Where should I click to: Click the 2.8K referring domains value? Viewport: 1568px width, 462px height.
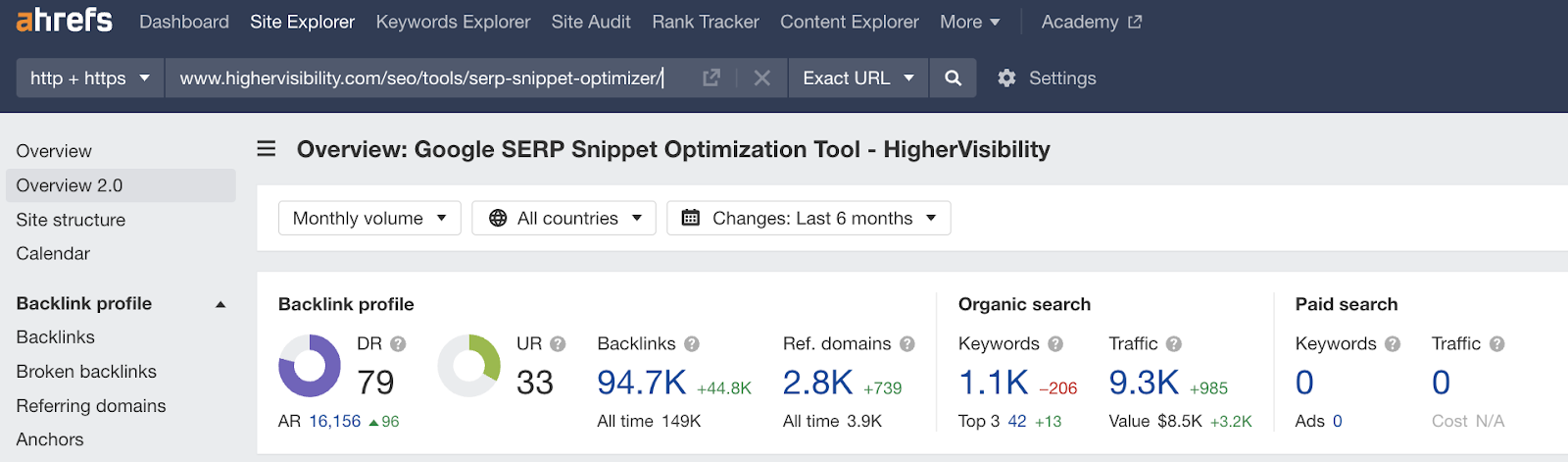pyautogui.click(x=818, y=383)
